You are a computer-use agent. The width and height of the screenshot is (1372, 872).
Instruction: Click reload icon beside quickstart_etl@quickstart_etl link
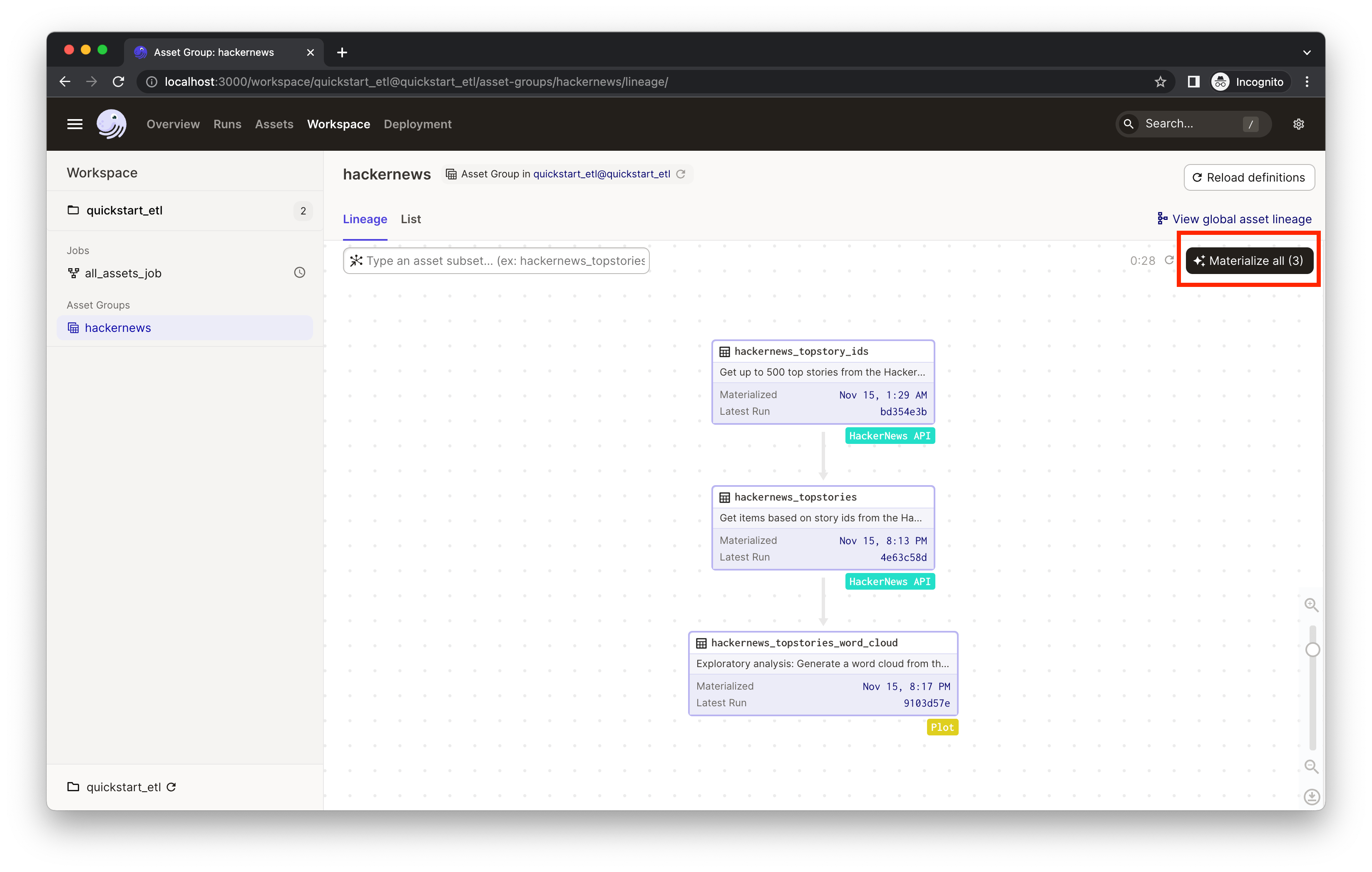(681, 174)
